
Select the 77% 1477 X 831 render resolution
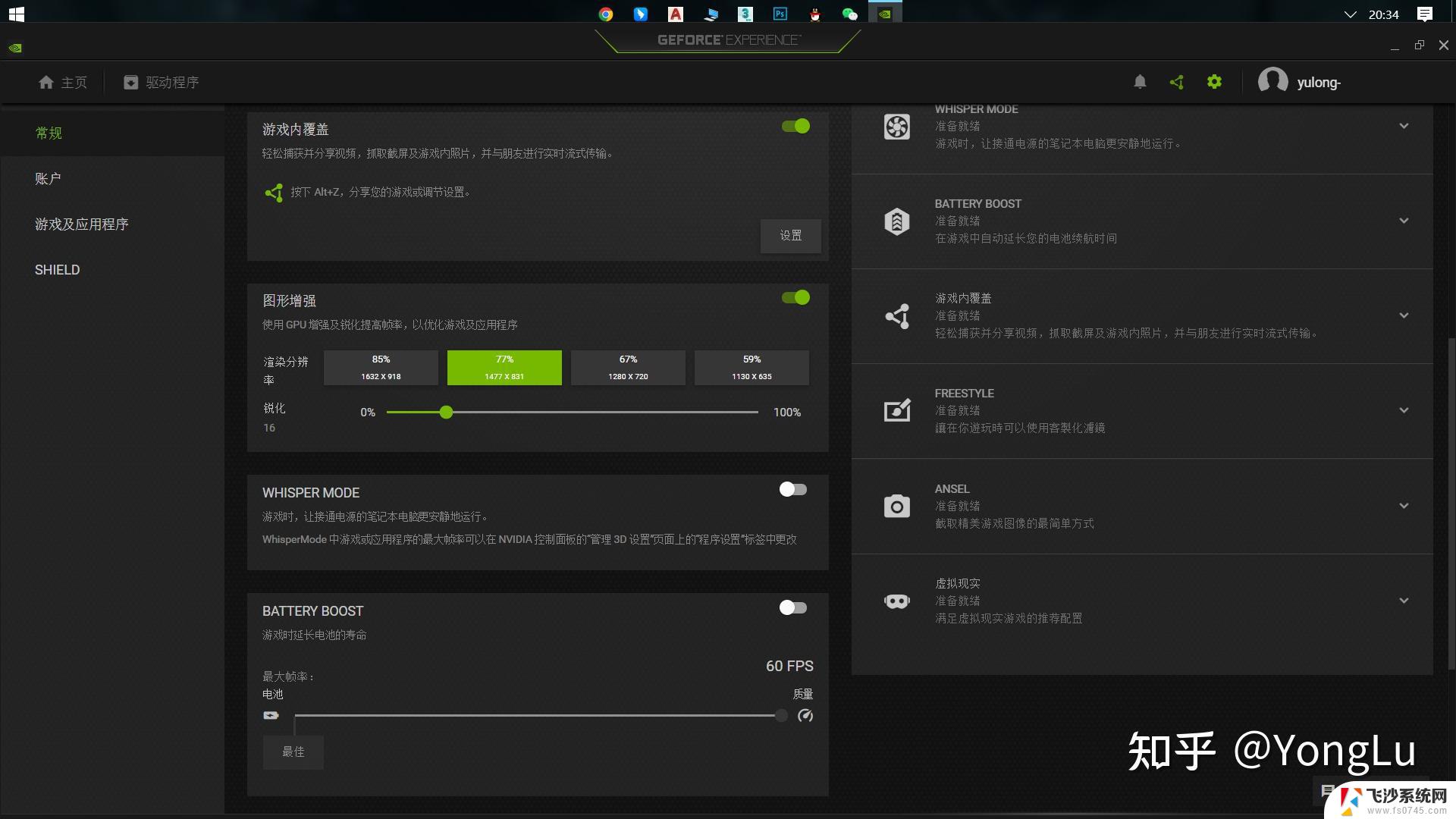point(504,368)
